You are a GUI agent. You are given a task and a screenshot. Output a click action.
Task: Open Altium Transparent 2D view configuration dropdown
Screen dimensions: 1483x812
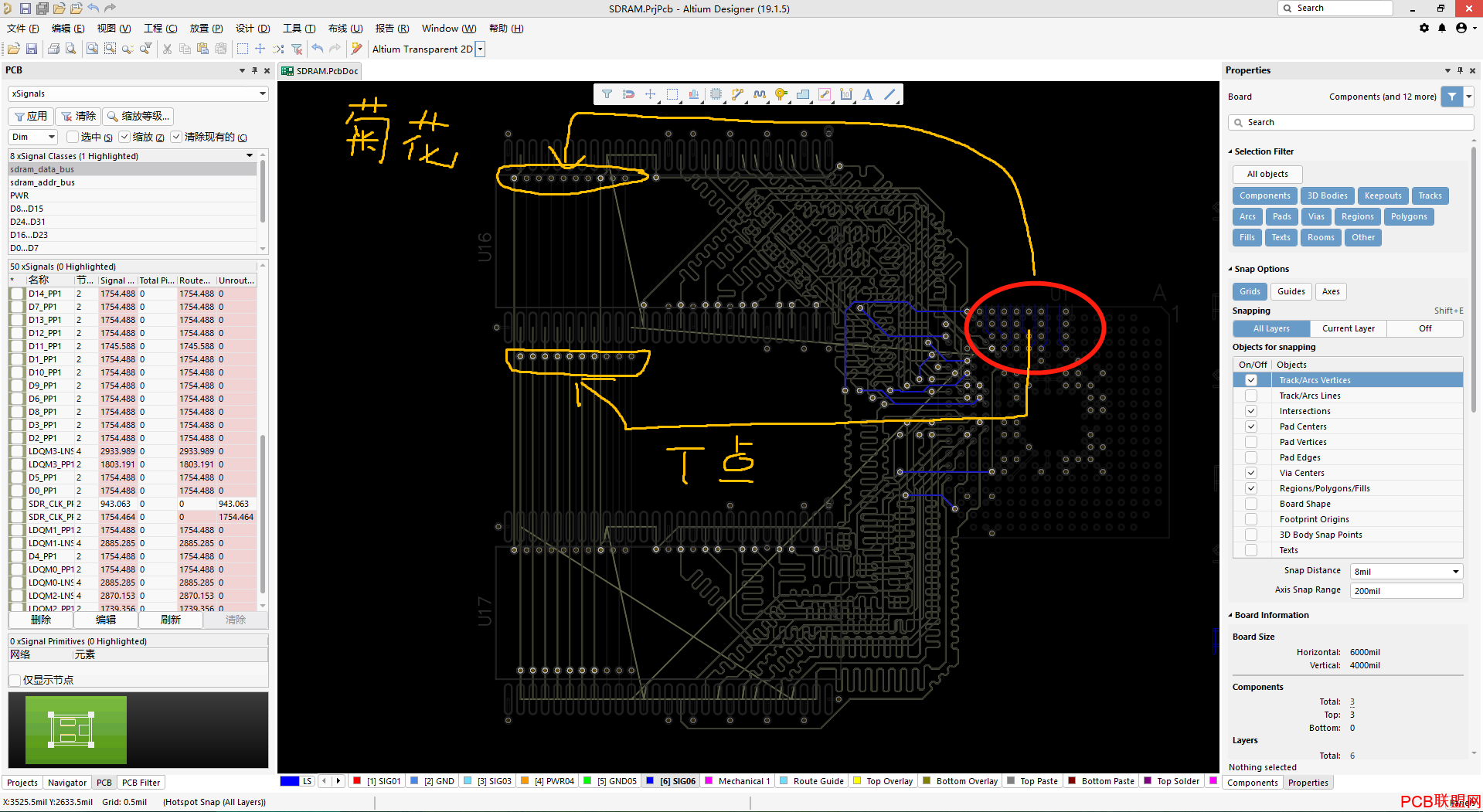click(x=480, y=49)
